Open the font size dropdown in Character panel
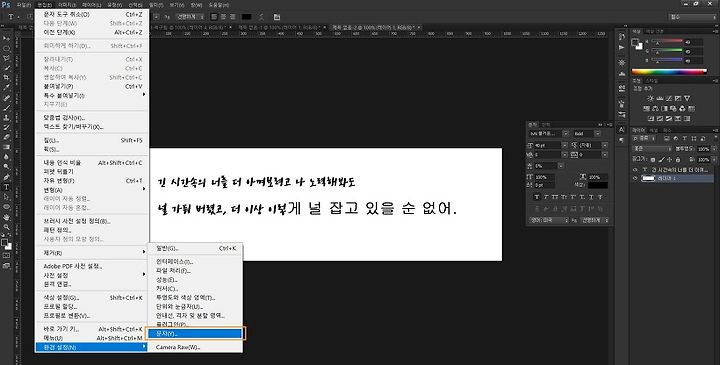Viewport: 720px width, 365px height. point(565,145)
